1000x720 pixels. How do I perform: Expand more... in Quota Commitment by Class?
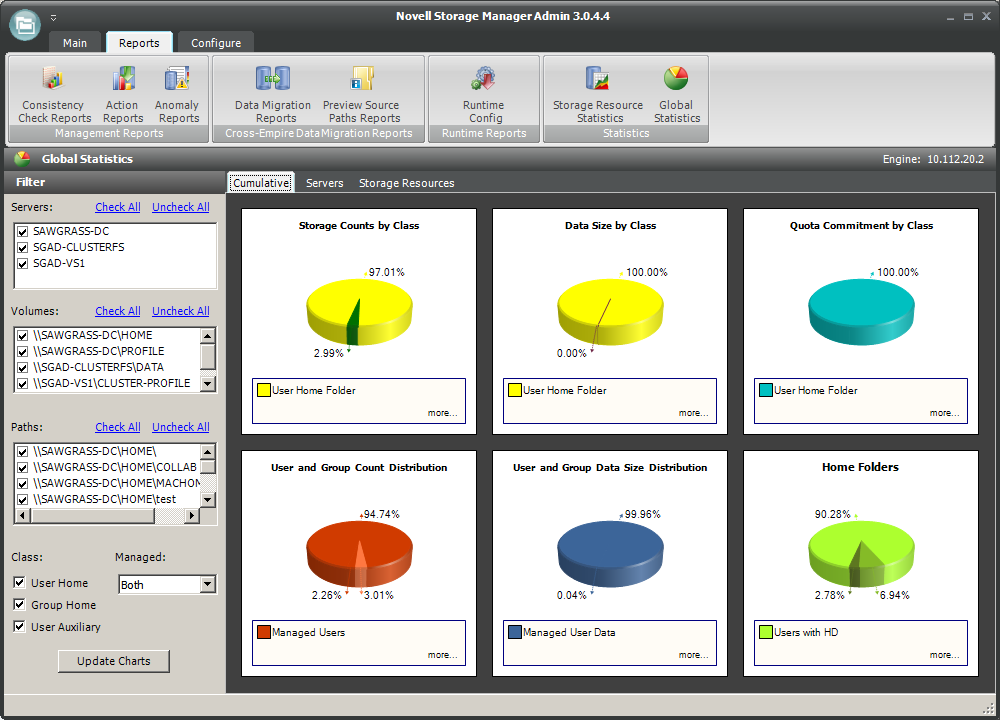click(945, 413)
